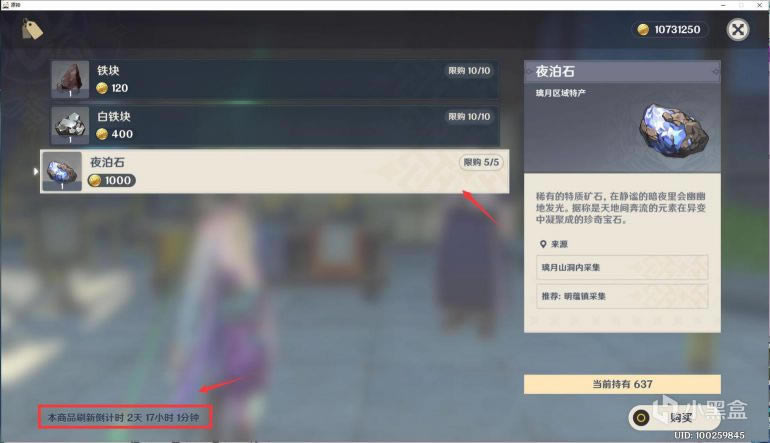Click the shop price tag icon
Viewport: 770px width, 443px height.
(34, 31)
